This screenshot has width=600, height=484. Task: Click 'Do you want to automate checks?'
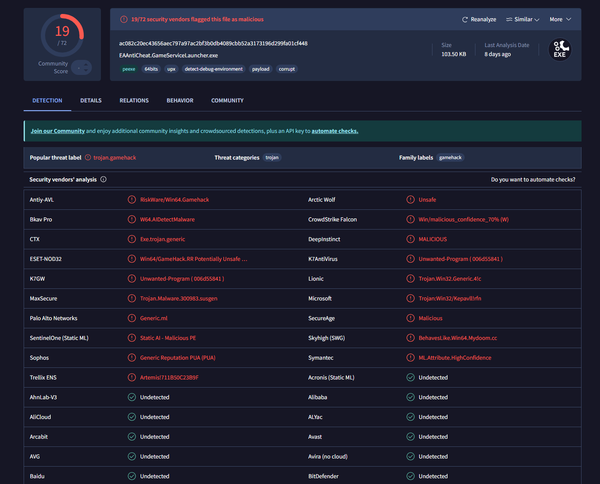point(533,179)
